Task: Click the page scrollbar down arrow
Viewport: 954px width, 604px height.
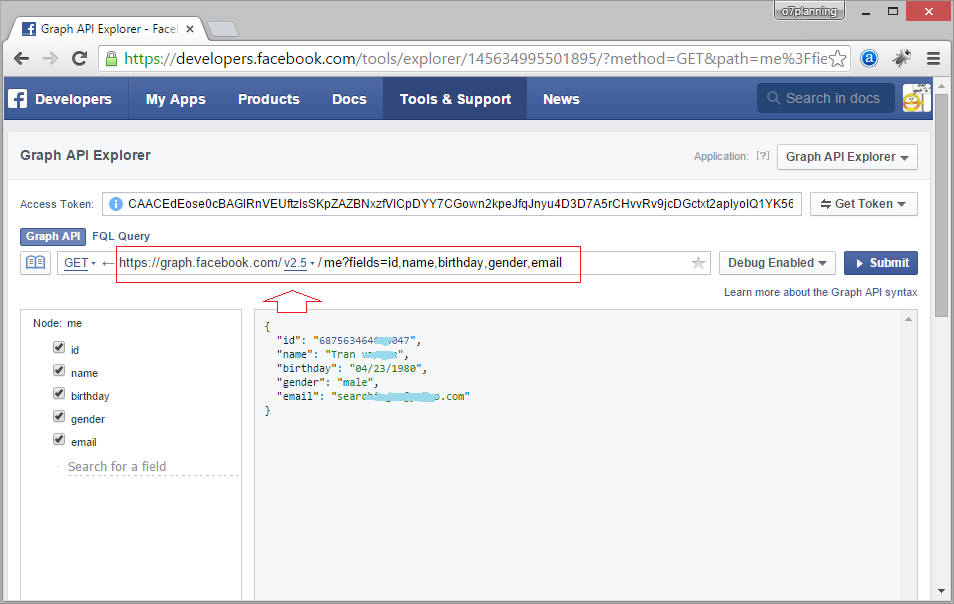Action: pos(941,591)
